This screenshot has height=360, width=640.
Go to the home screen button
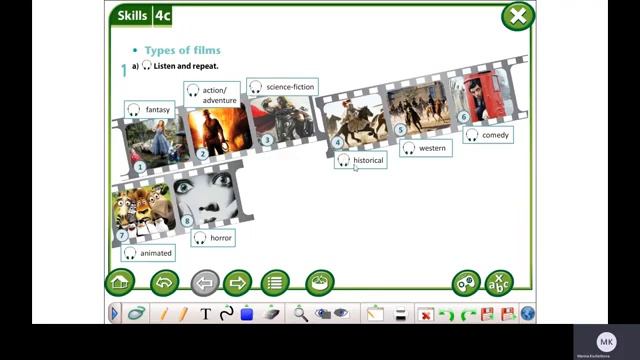point(120,282)
